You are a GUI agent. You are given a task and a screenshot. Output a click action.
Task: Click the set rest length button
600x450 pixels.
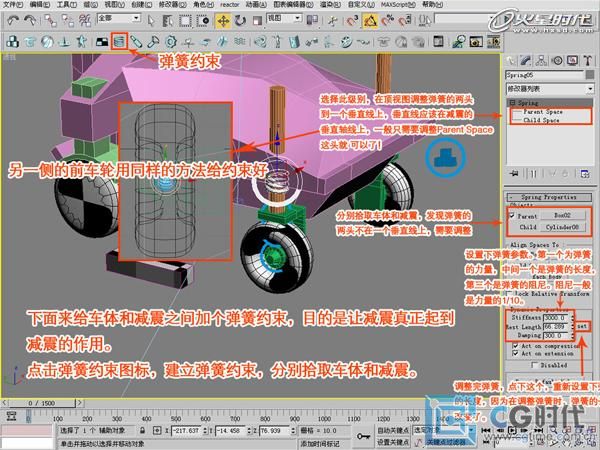(582, 326)
